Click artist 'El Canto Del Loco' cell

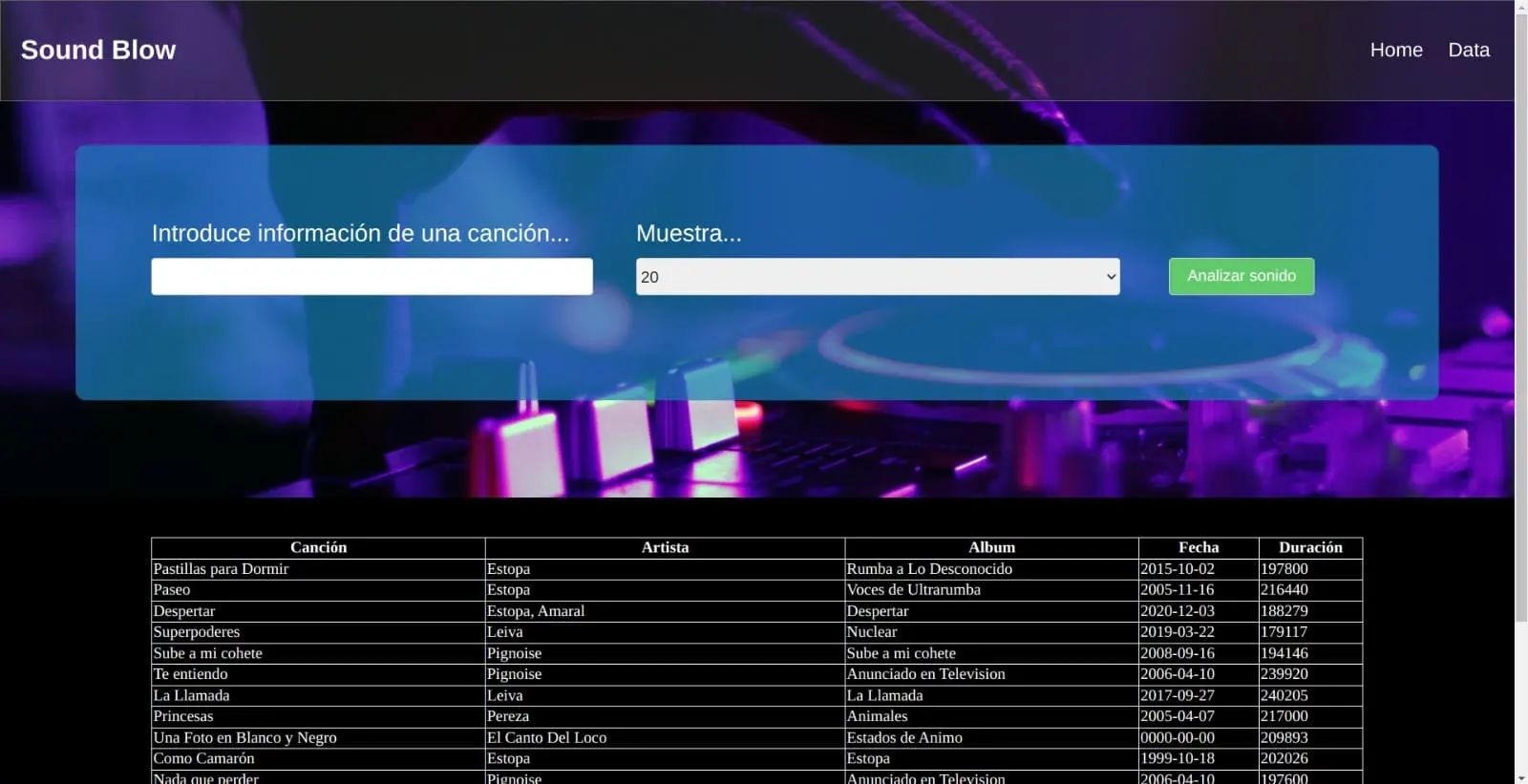click(665, 737)
